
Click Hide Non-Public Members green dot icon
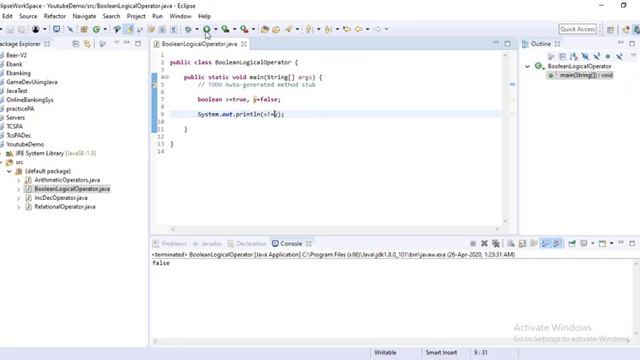tap(608, 56)
